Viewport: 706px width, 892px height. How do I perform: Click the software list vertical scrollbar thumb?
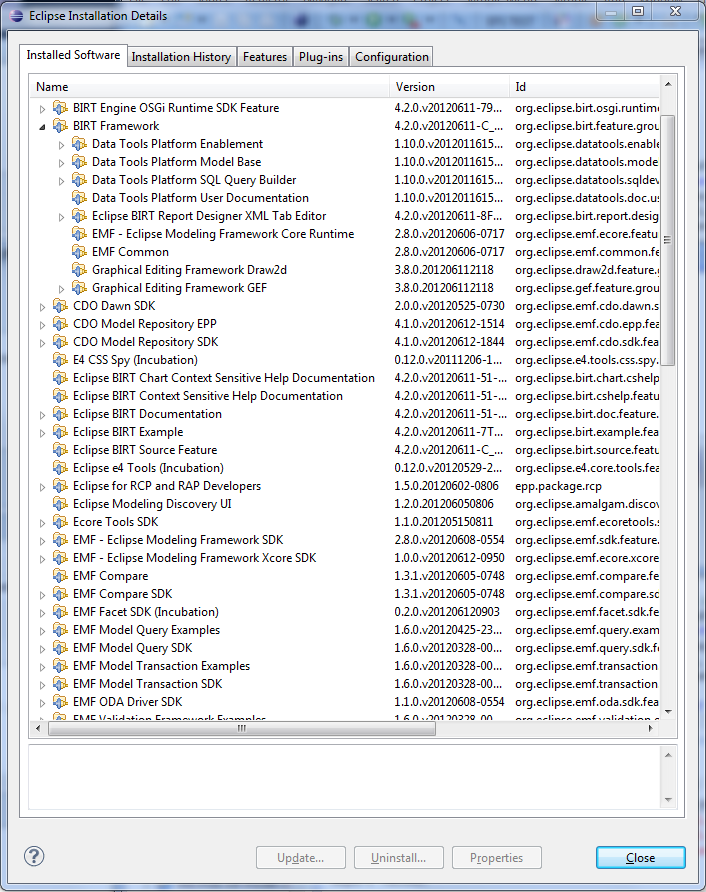[668, 240]
